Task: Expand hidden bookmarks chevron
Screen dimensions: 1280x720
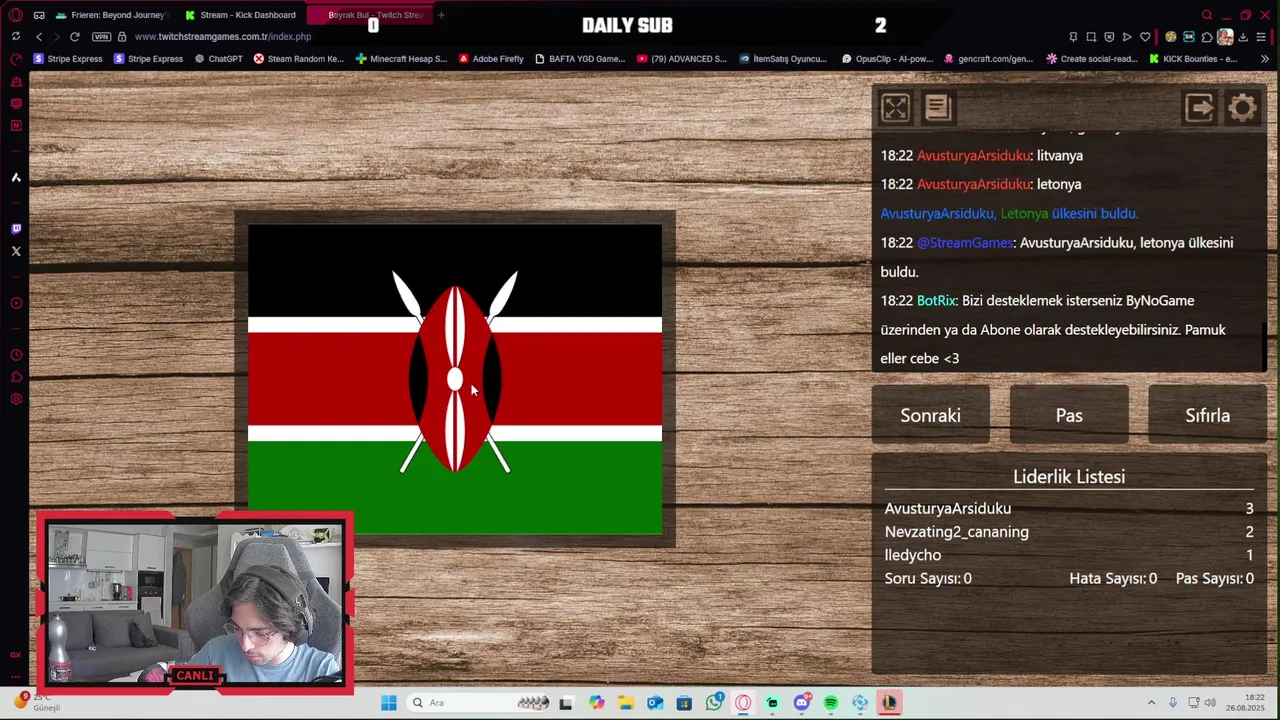Action: (x=1264, y=59)
